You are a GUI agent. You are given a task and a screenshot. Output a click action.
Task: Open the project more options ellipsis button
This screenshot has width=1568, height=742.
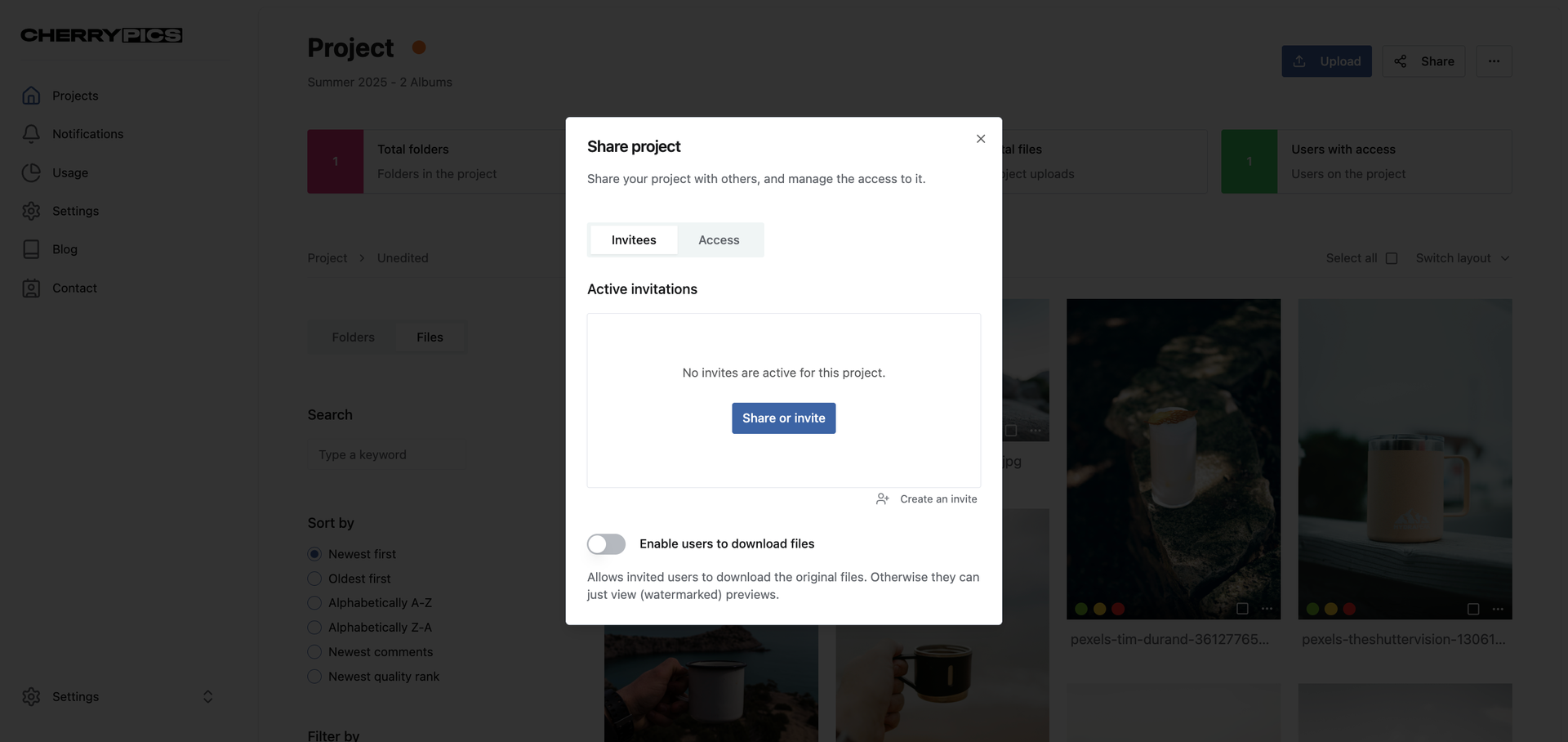click(1494, 61)
